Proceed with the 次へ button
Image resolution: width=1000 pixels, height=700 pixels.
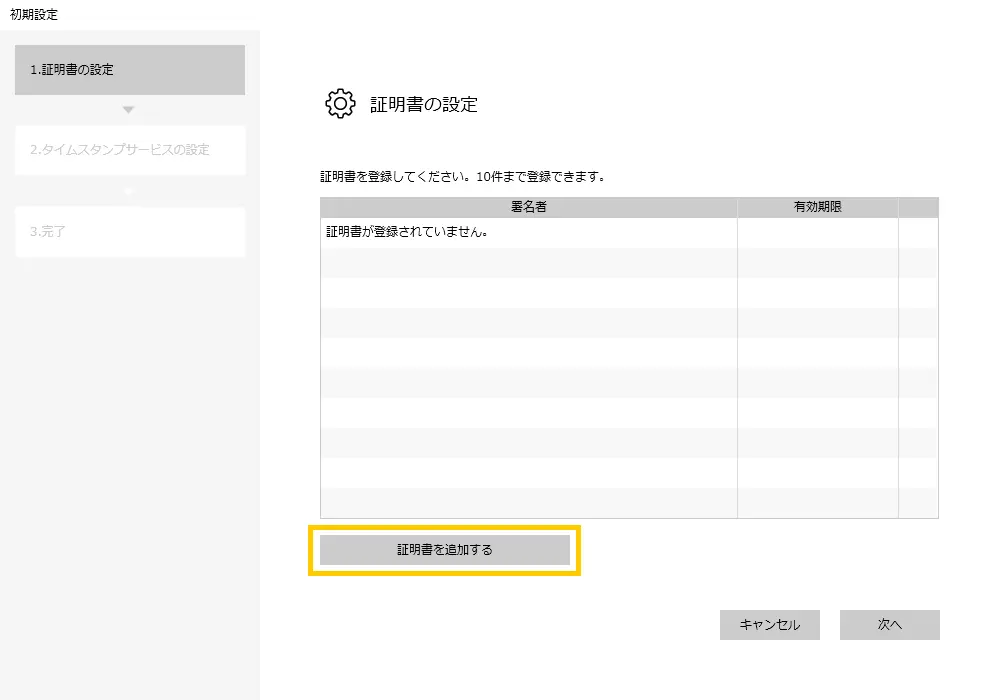(889, 624)
